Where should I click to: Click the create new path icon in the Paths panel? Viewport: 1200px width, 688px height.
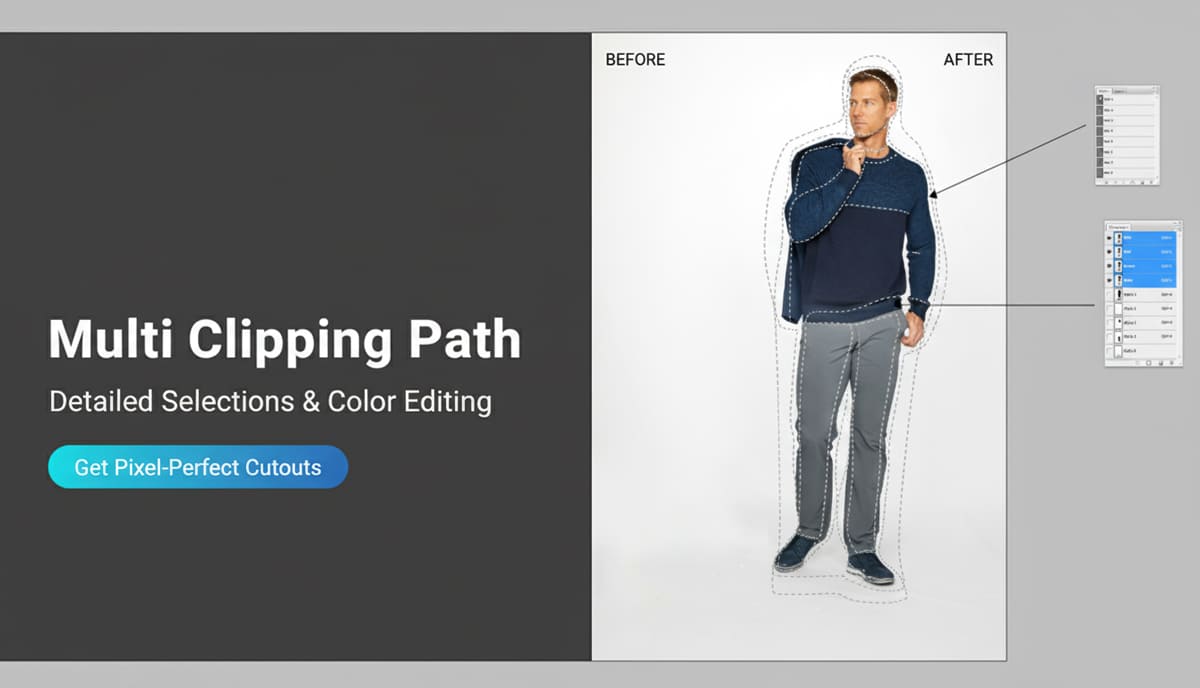point(1142,182)
